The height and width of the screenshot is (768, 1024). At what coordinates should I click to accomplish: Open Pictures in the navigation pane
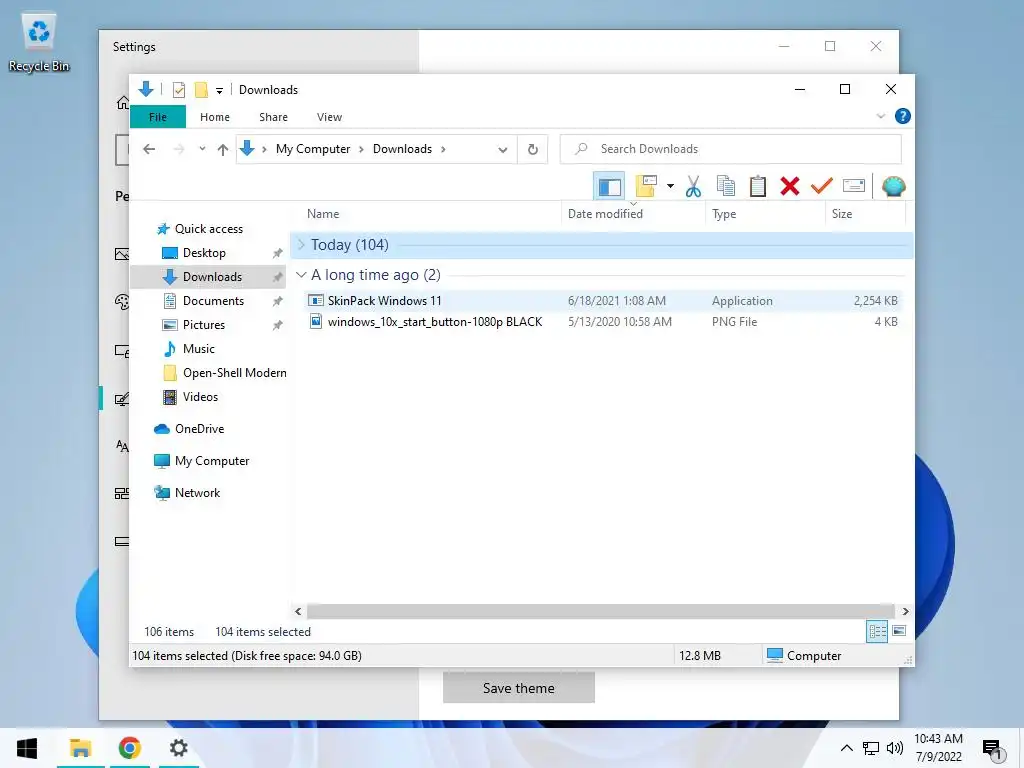coord(203,325)
